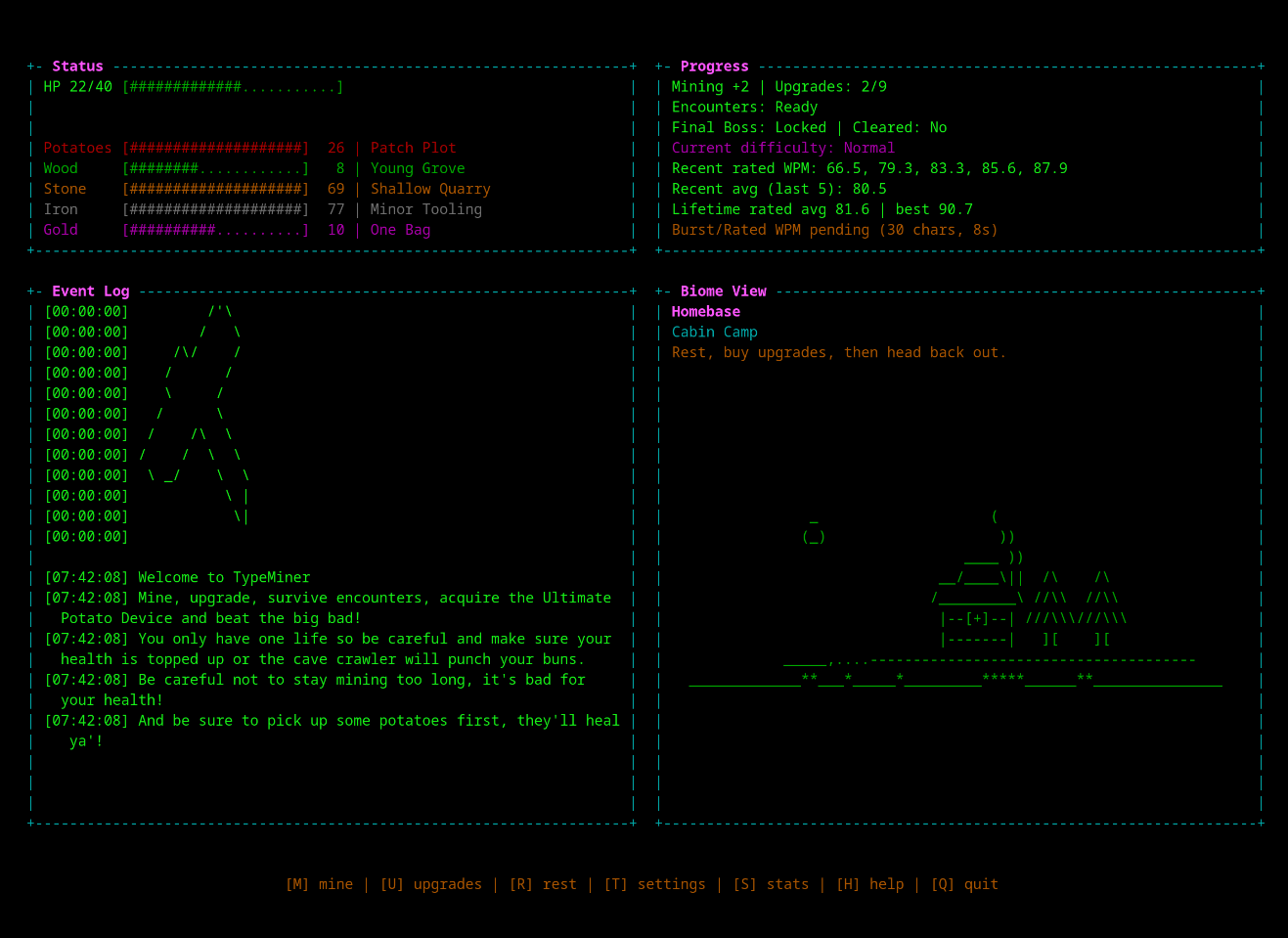Click the "Current difficulty: Normal" line
The height and width of the screenshot is (938, 1288).
click(x=783, y=148)
